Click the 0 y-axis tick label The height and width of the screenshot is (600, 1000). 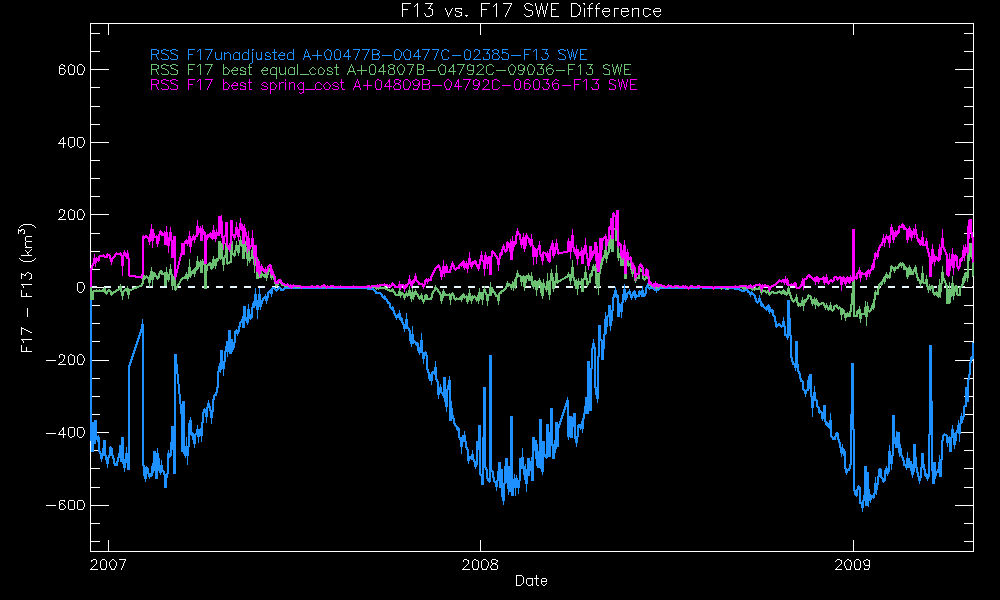pos(77,288)
